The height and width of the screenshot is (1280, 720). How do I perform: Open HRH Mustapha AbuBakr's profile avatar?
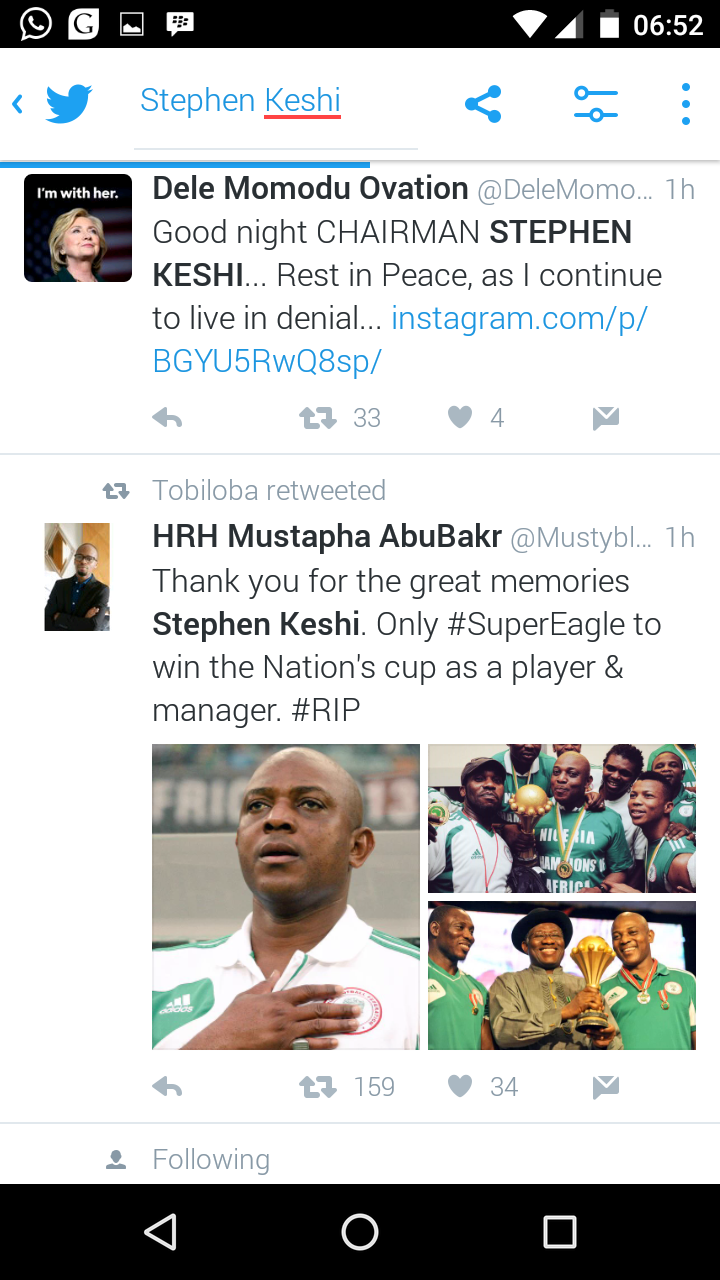point(77,577)
